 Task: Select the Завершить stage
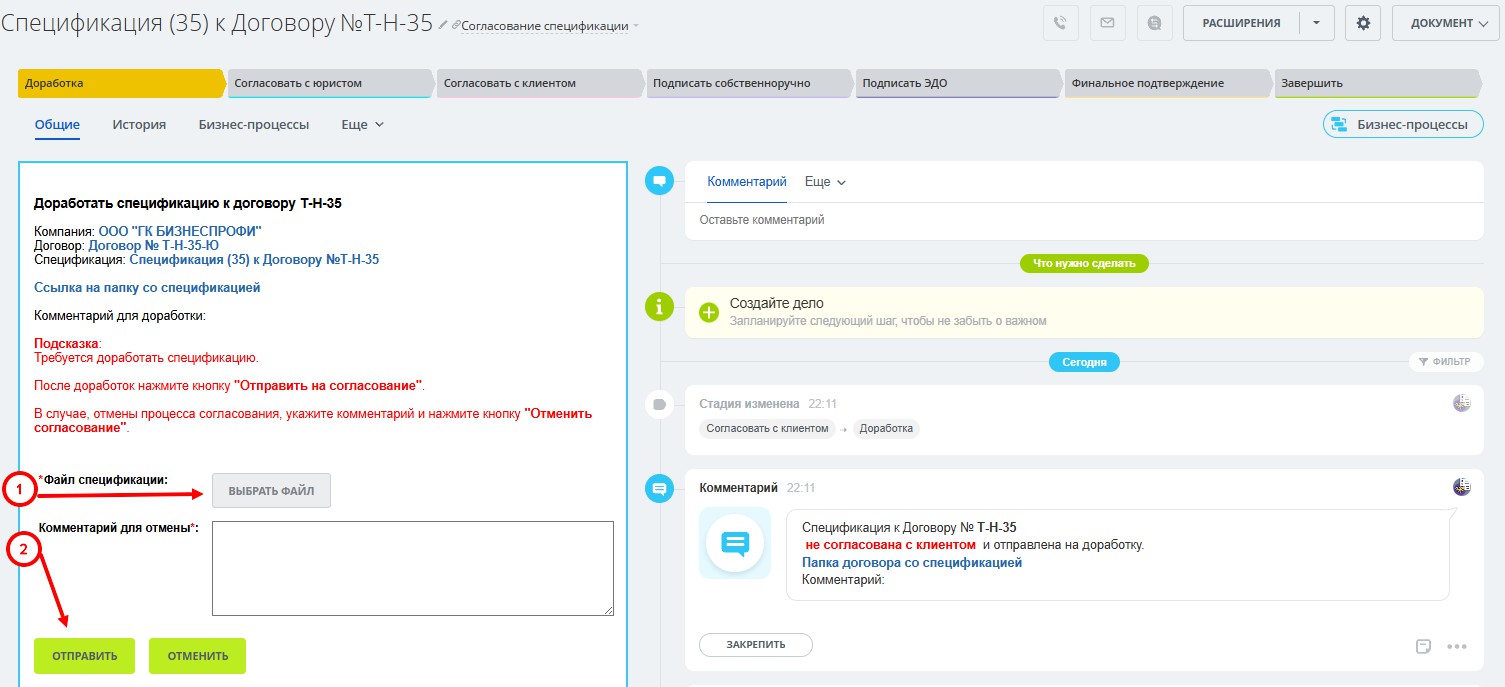coord(1376,83)
